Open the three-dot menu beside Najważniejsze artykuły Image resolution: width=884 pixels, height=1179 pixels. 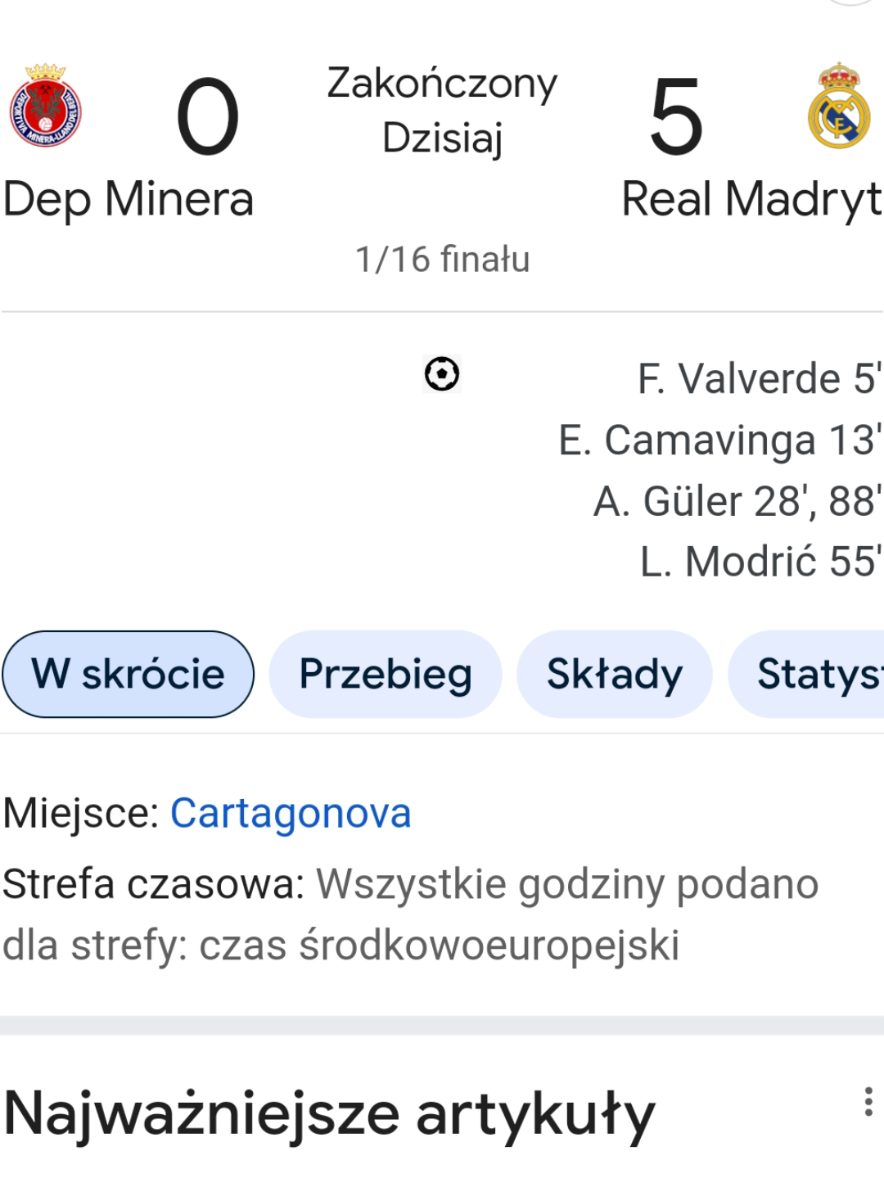click(868, 1102)
